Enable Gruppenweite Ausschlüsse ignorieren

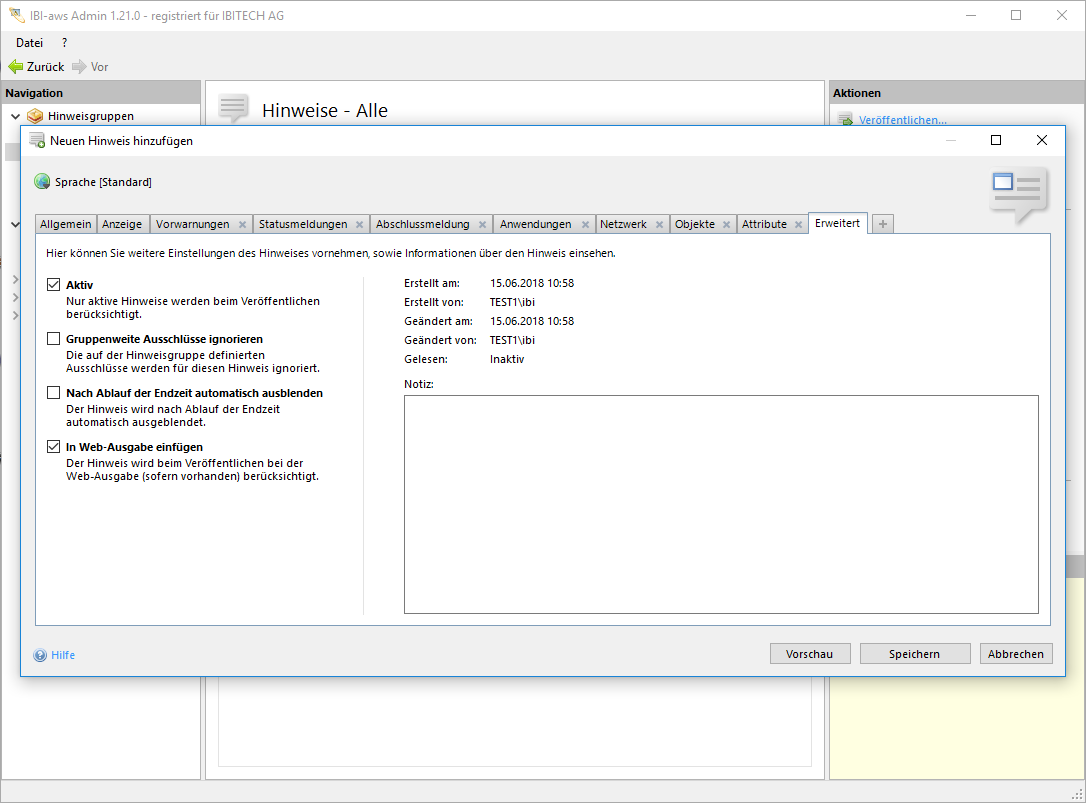pyautogui.click(x=54, y=339)
